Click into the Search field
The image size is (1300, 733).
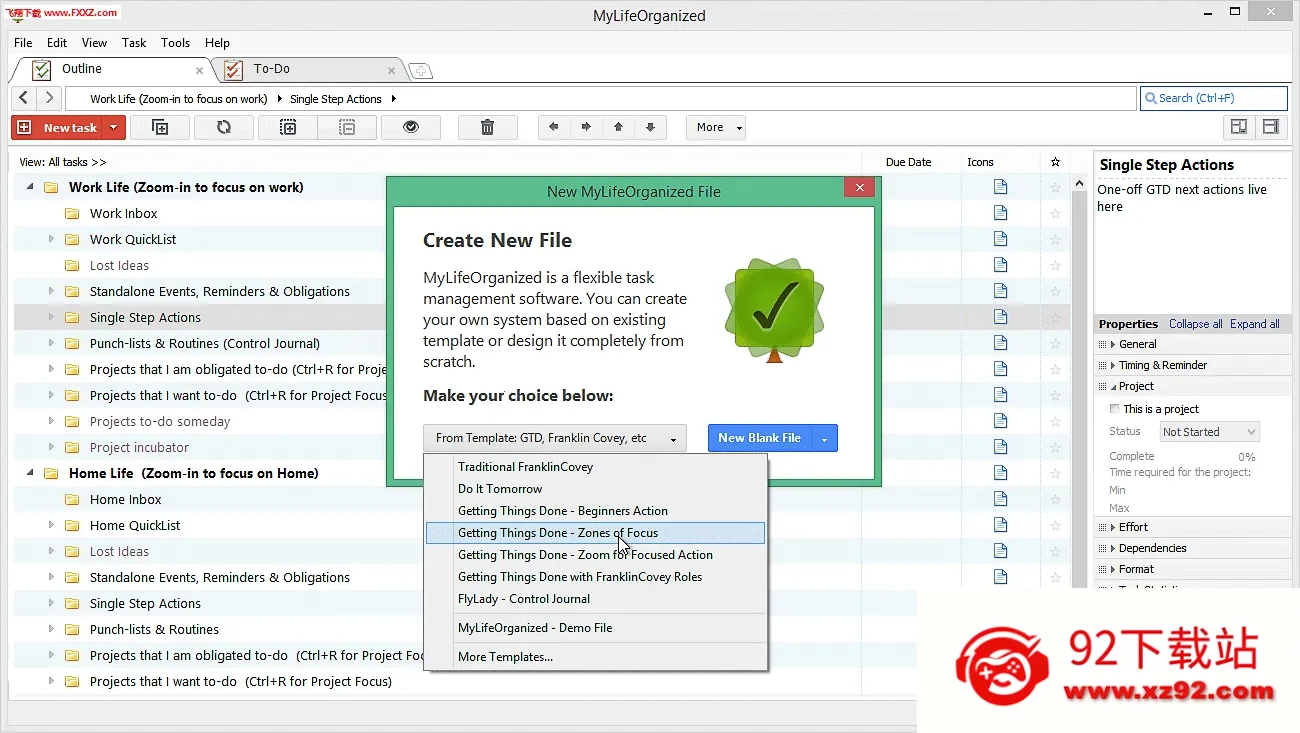click(1214, 98)
